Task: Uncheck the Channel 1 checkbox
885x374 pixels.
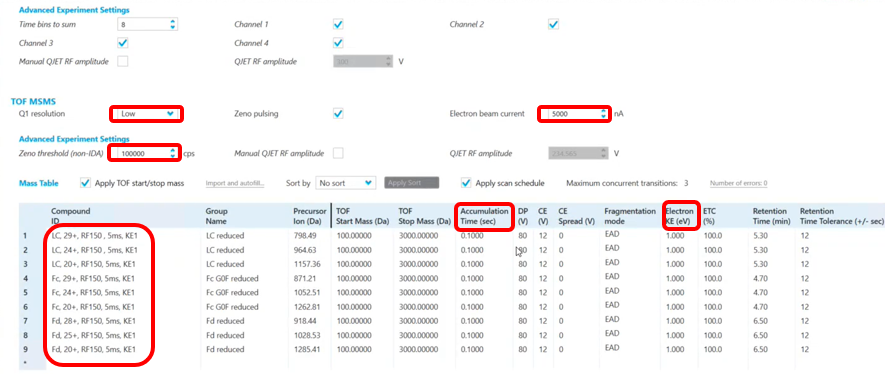Action: click(338, 24)
